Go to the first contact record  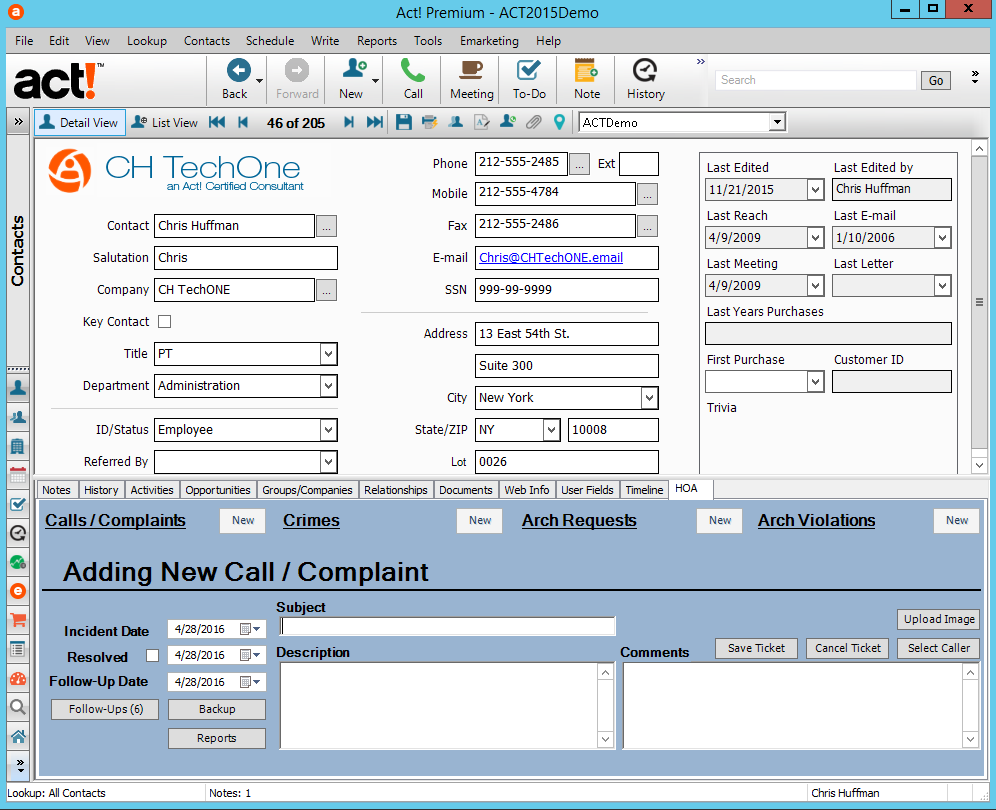pyautogui.click(x=217, y=123)
